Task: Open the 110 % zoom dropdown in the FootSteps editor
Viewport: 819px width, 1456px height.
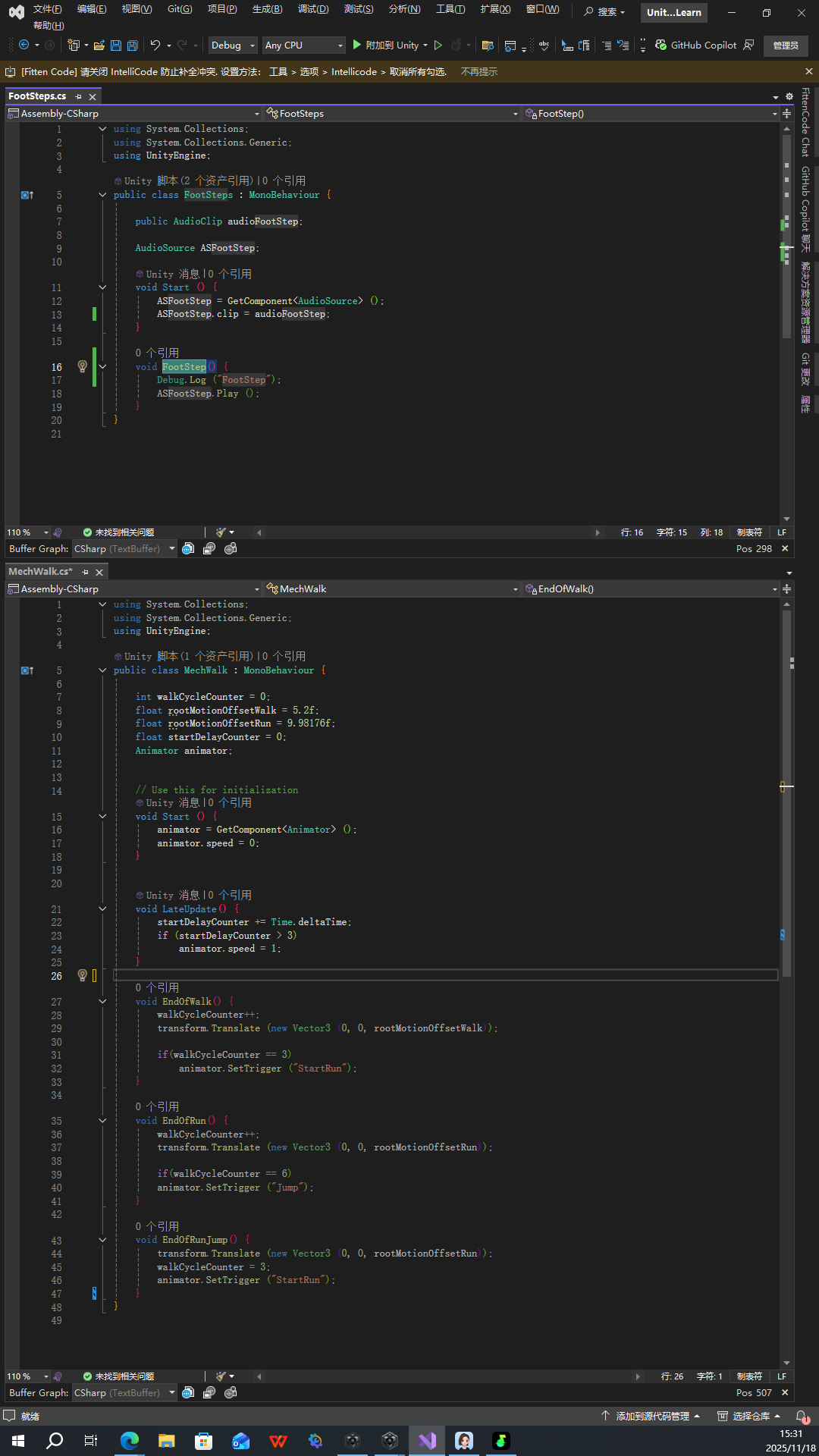Action: tap(28, 532)
